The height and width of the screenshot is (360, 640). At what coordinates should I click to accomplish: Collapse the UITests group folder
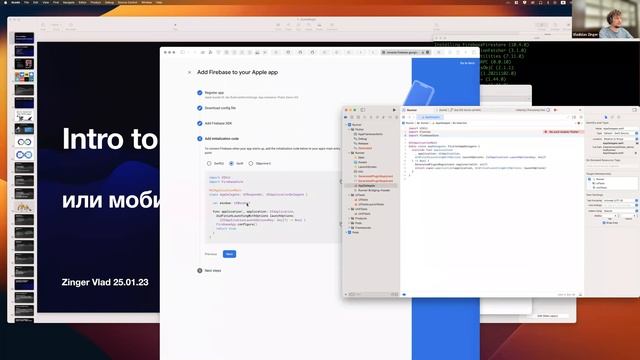click(x=350, y=195)
